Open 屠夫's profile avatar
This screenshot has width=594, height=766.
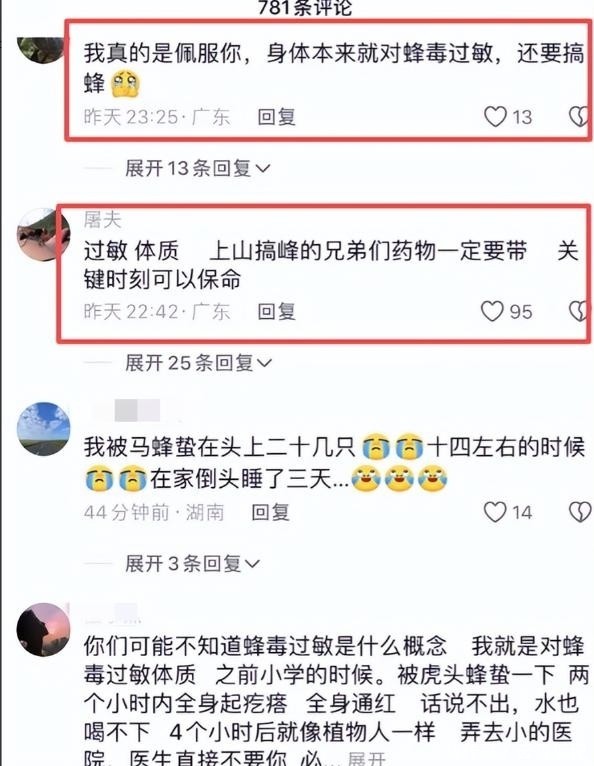pyautogui.click(x=43, y=234)
